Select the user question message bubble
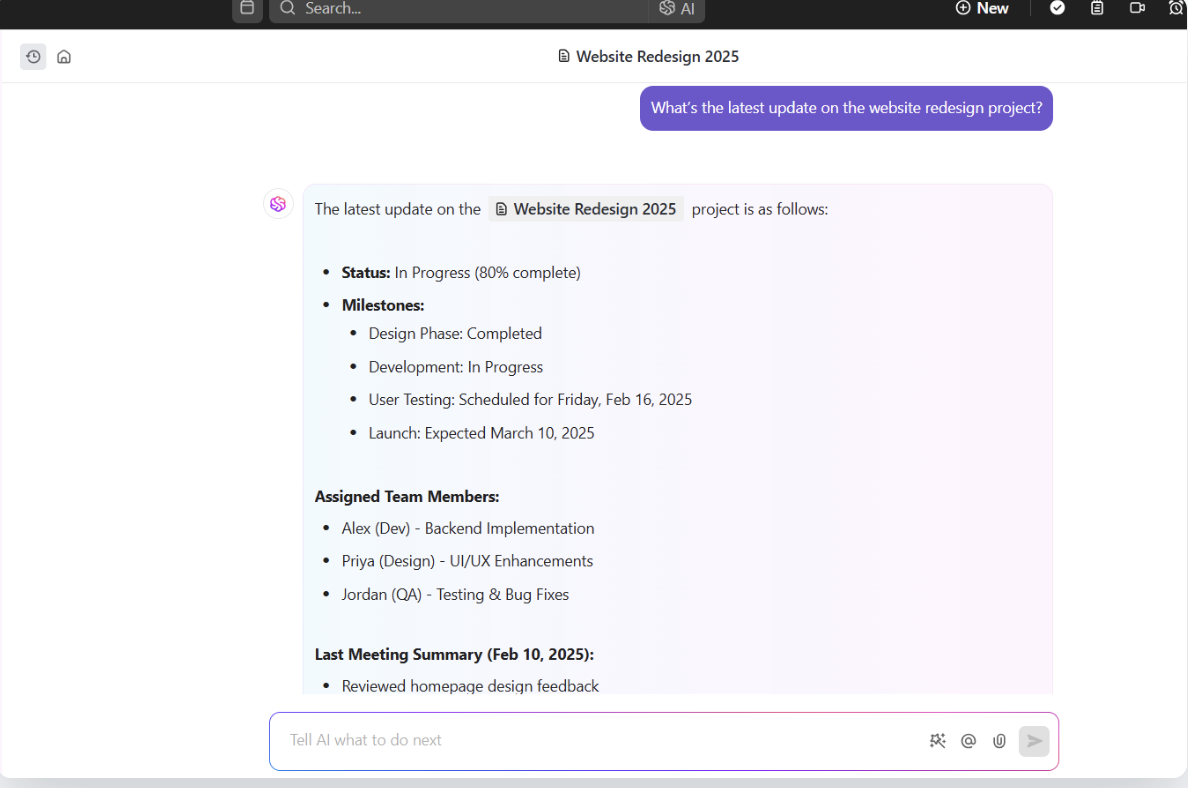Screen dimensions: 1188x788 coord(846,108)
